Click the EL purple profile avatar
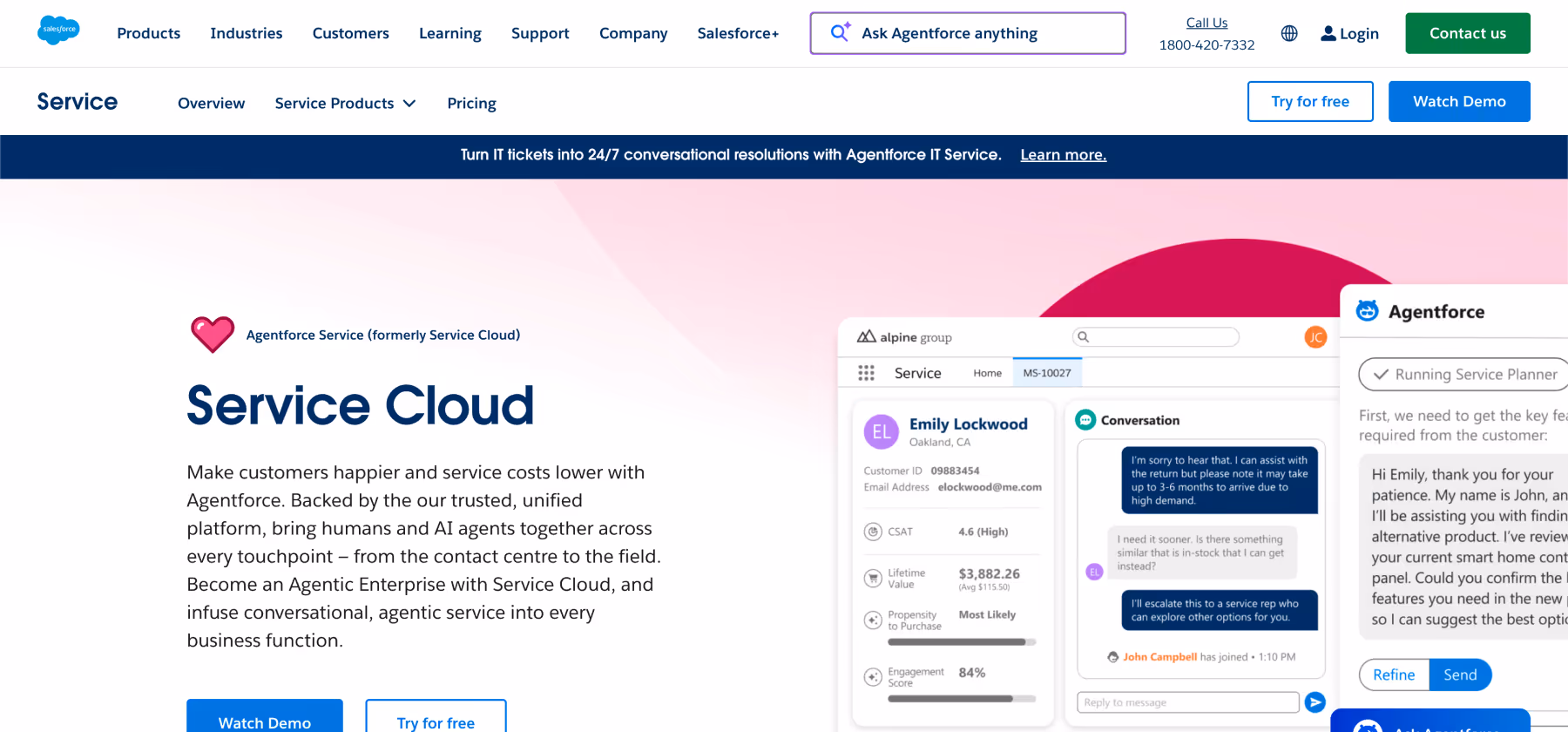Screen dimensions: 1568x732 click(x=881, y=431)
